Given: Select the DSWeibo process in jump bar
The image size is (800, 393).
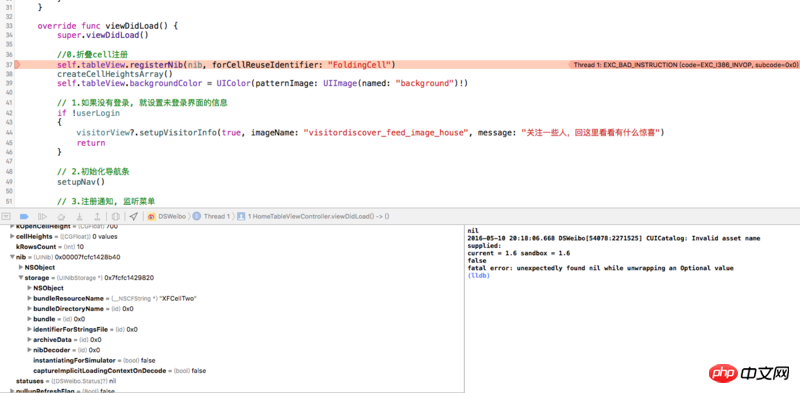Looking at the screenshot, I should [168, 216].
